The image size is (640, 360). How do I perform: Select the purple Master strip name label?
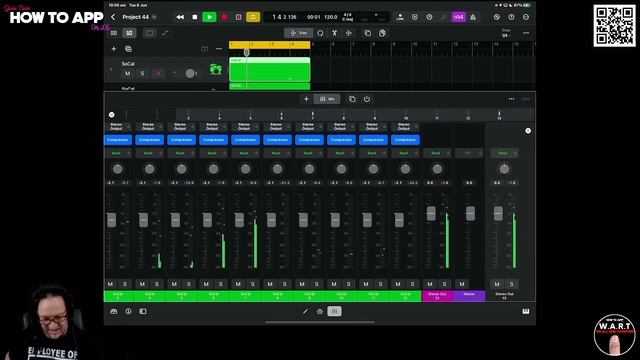pos(469,296)
